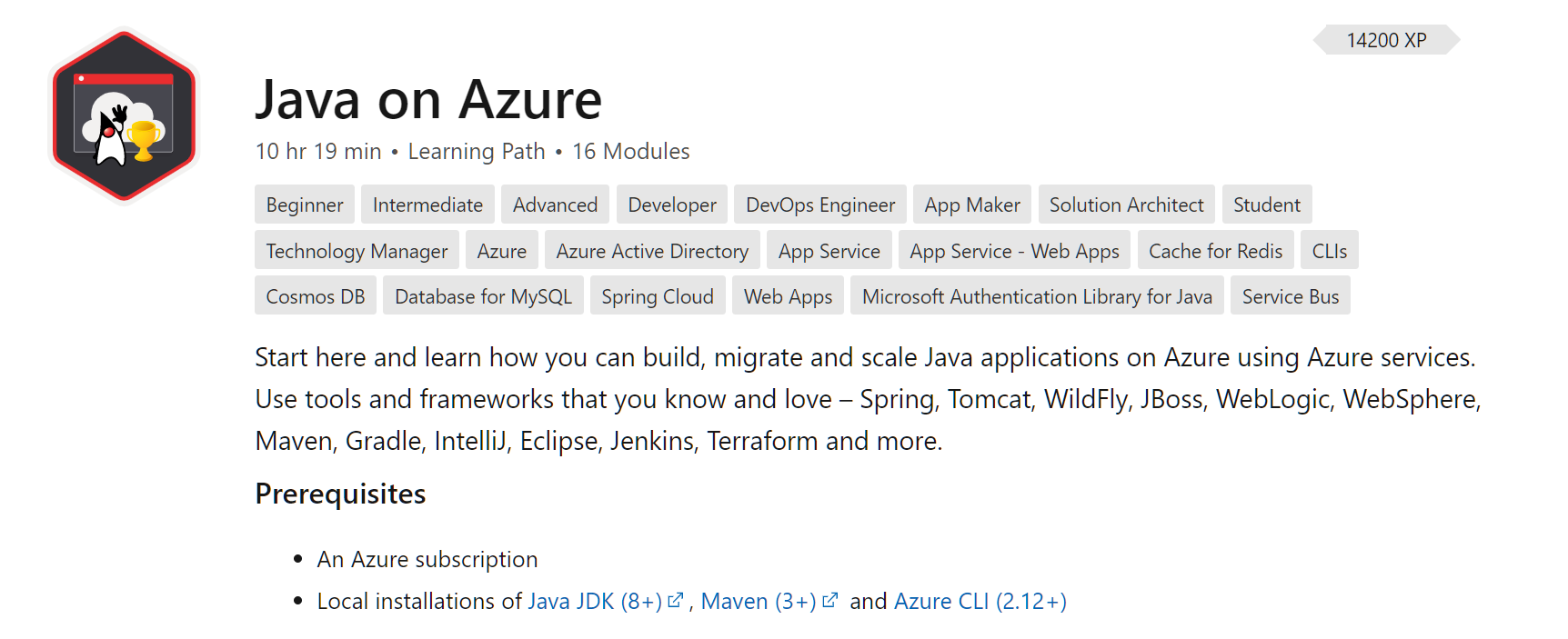The height and width of the screenshot is (639, 1568).
Task: Select the Beginner level tag
Action: pos(305,205)
